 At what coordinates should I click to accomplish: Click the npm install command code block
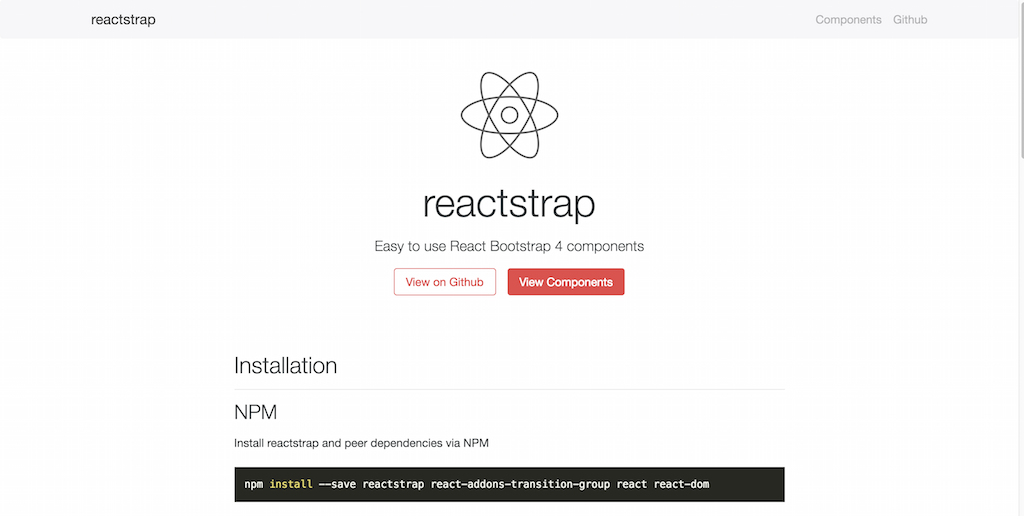(x=509, y=484)
